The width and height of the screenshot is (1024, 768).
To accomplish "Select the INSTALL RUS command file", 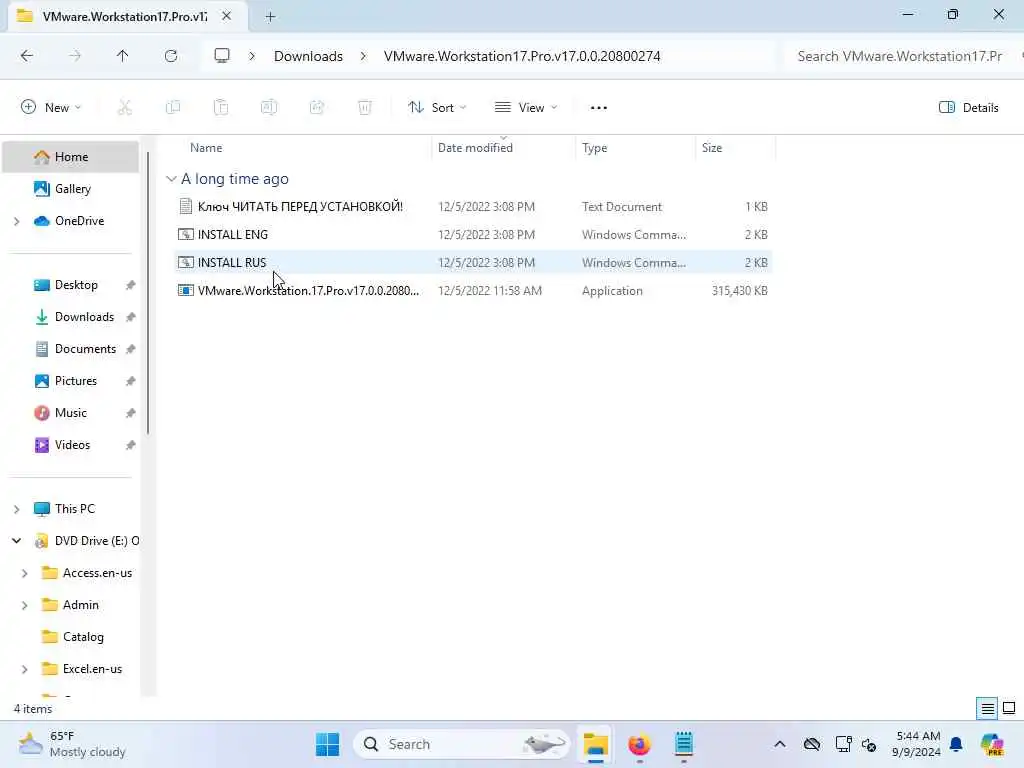I will tap(473, 263).
